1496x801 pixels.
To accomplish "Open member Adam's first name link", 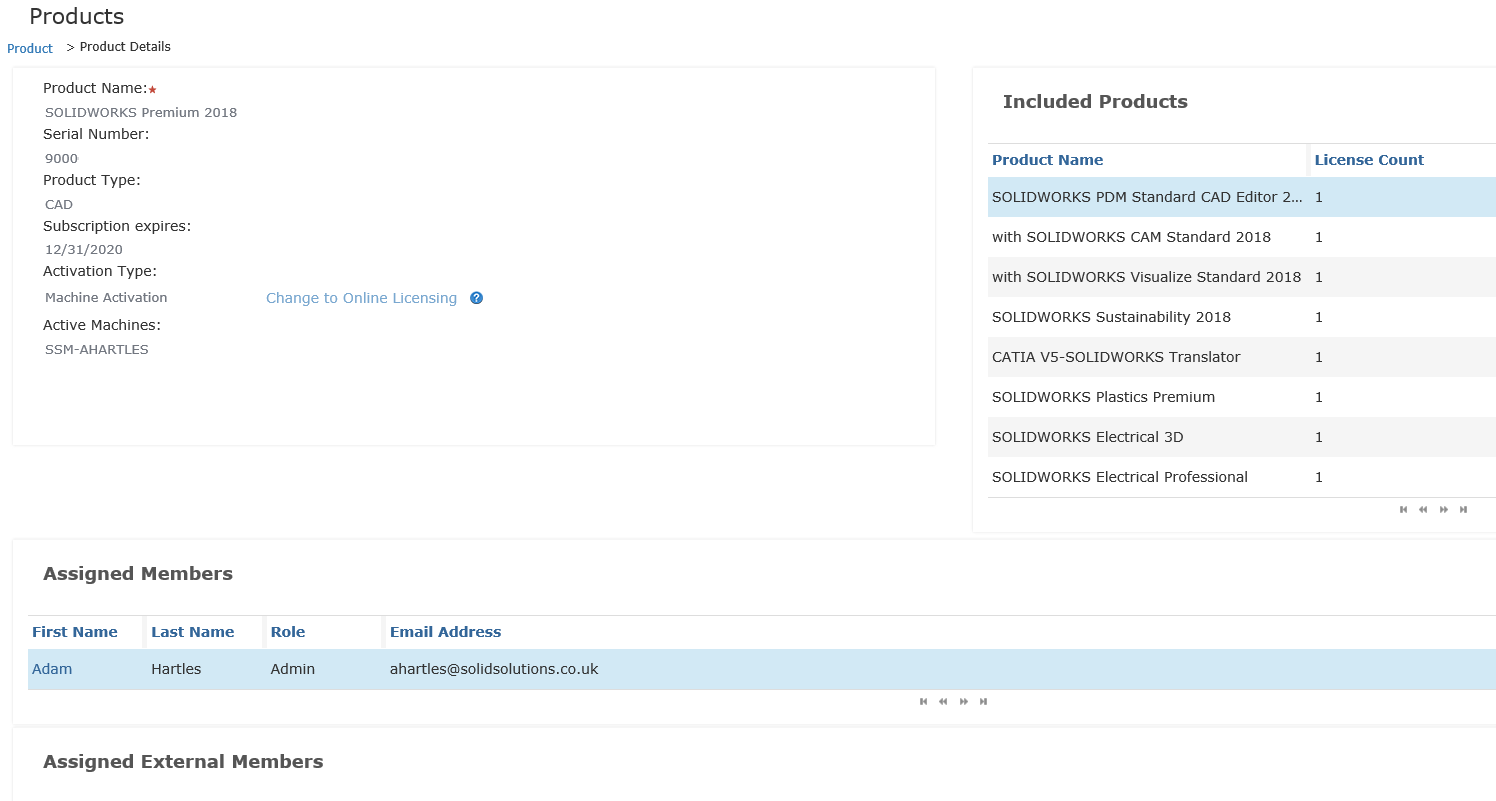I will (x=52, y=669).
